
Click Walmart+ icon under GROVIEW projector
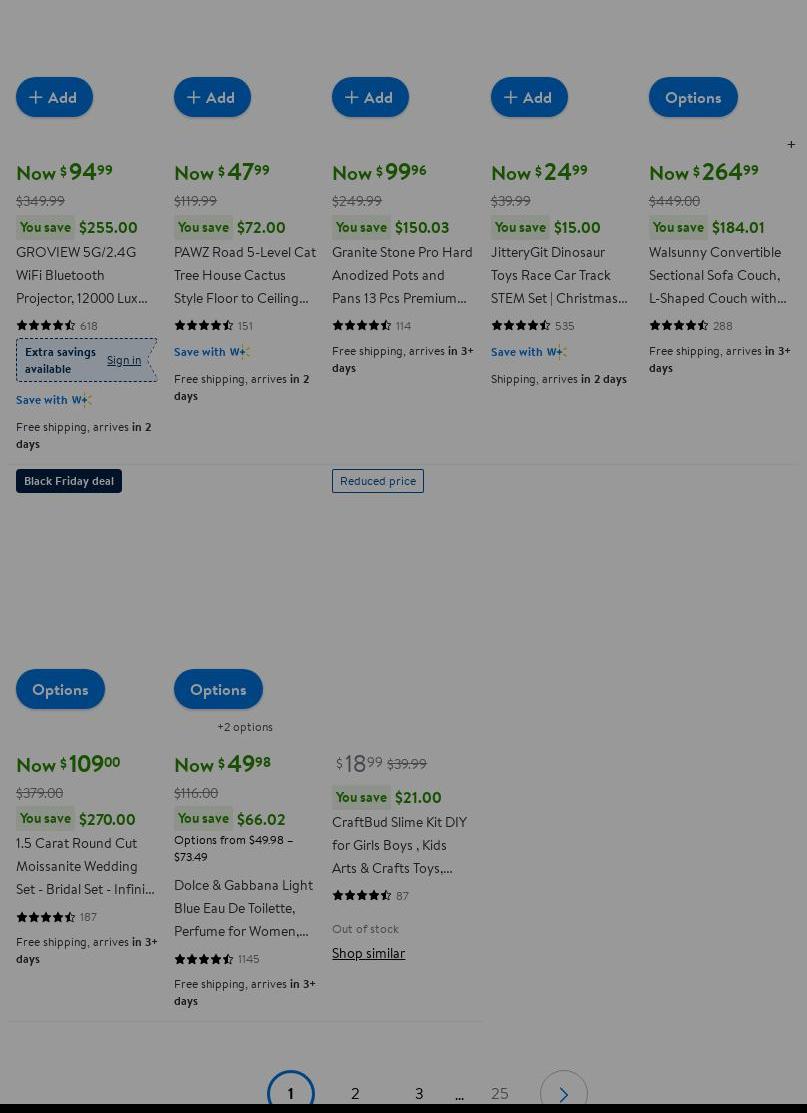[x=81, y=400]
